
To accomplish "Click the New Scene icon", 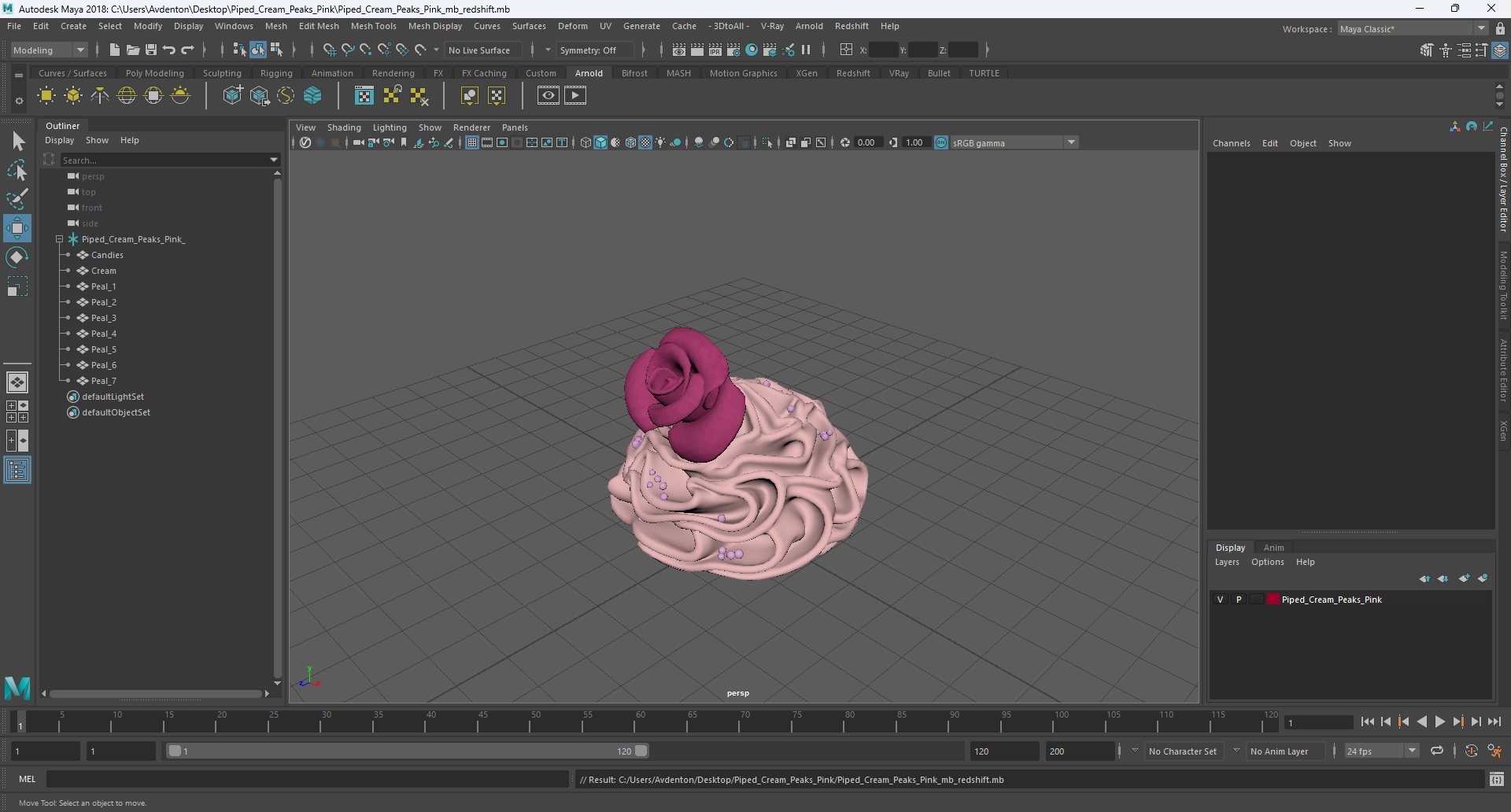I will click(115, 50).
